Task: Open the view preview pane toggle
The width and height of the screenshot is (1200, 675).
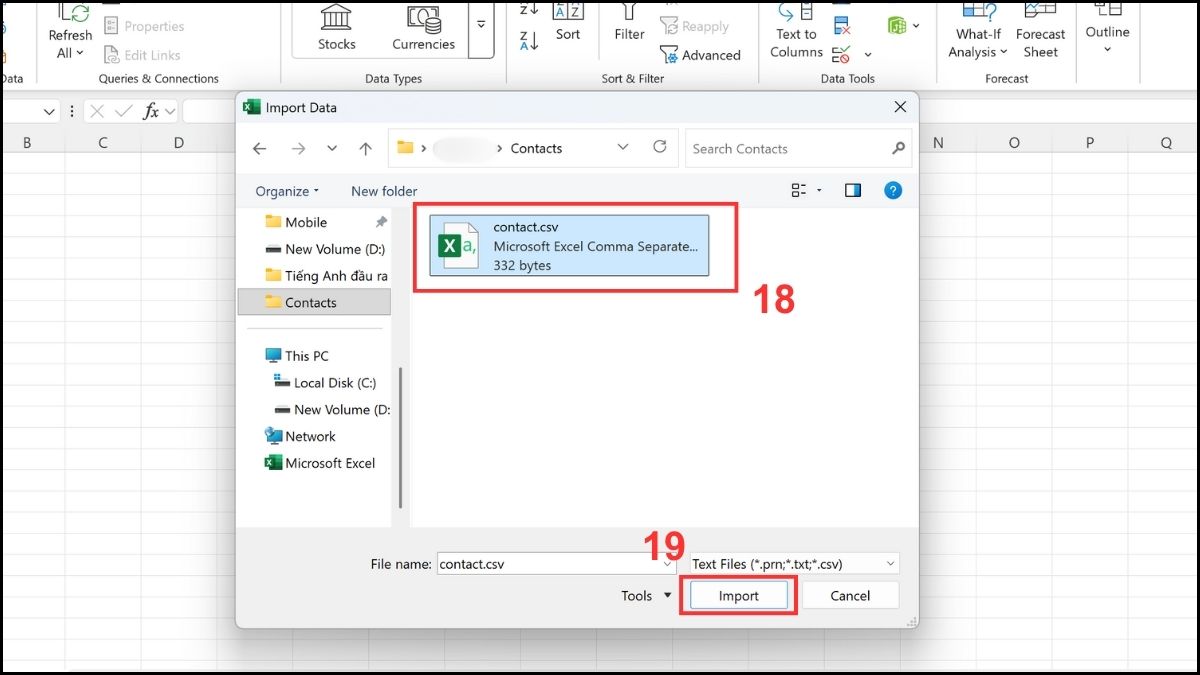Action: (x=852, y=189)
